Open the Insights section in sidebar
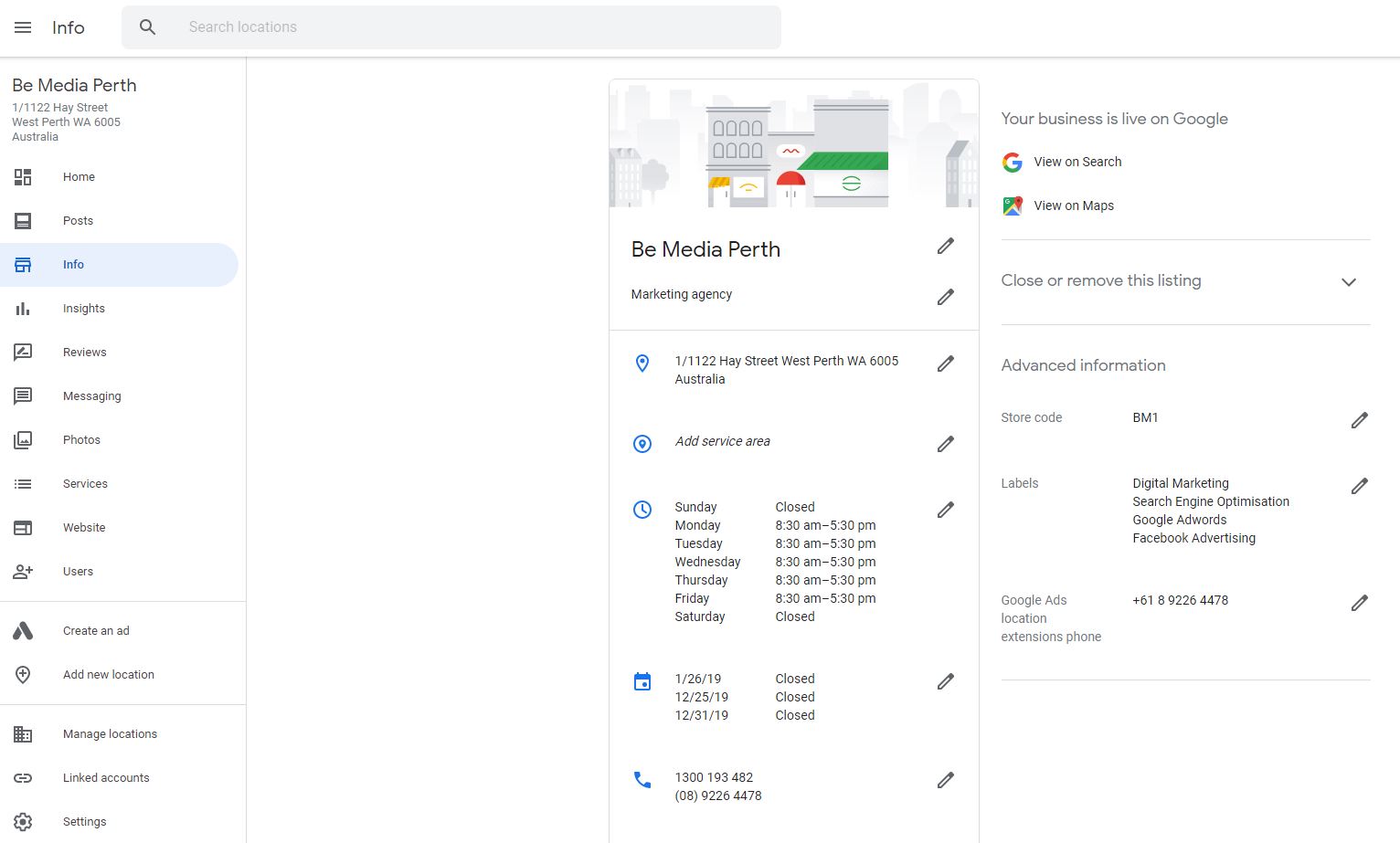 84,309
